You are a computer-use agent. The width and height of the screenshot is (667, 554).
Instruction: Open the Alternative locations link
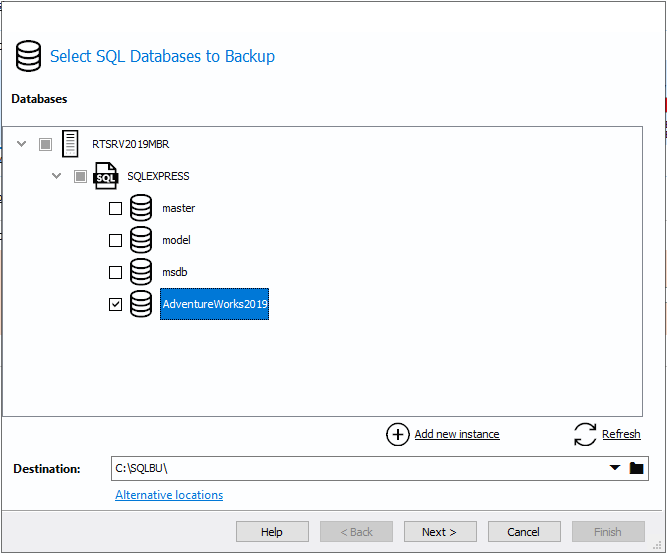tap(169, 495)
